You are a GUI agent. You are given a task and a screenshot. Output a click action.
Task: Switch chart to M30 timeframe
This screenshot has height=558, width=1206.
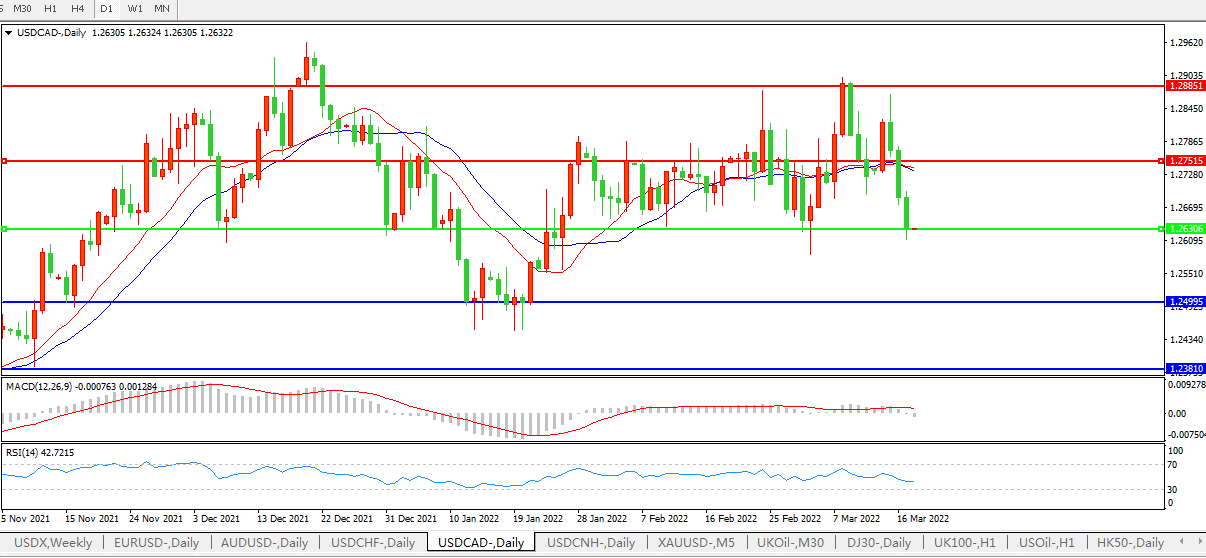[x=22, y=8]
